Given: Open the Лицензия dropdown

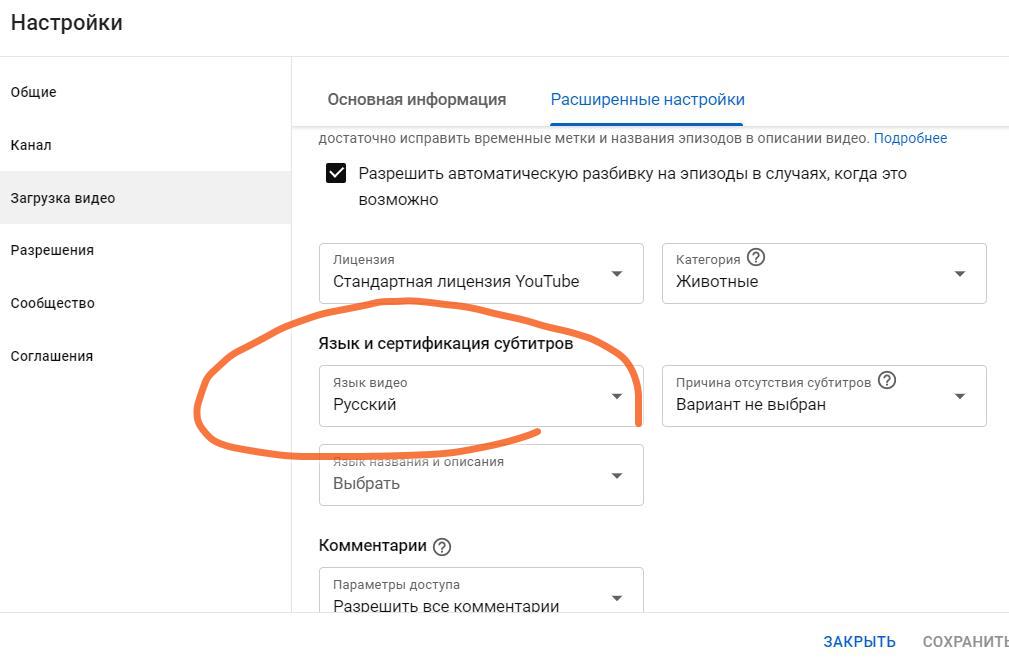Looking at the screenshot, I should coord(481,273).
